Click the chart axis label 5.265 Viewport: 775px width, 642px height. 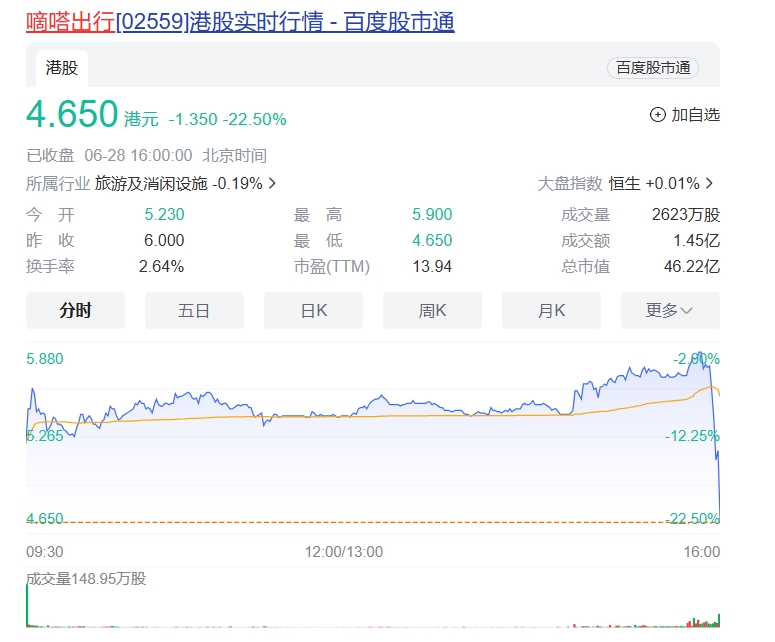[x=45, y=436]
